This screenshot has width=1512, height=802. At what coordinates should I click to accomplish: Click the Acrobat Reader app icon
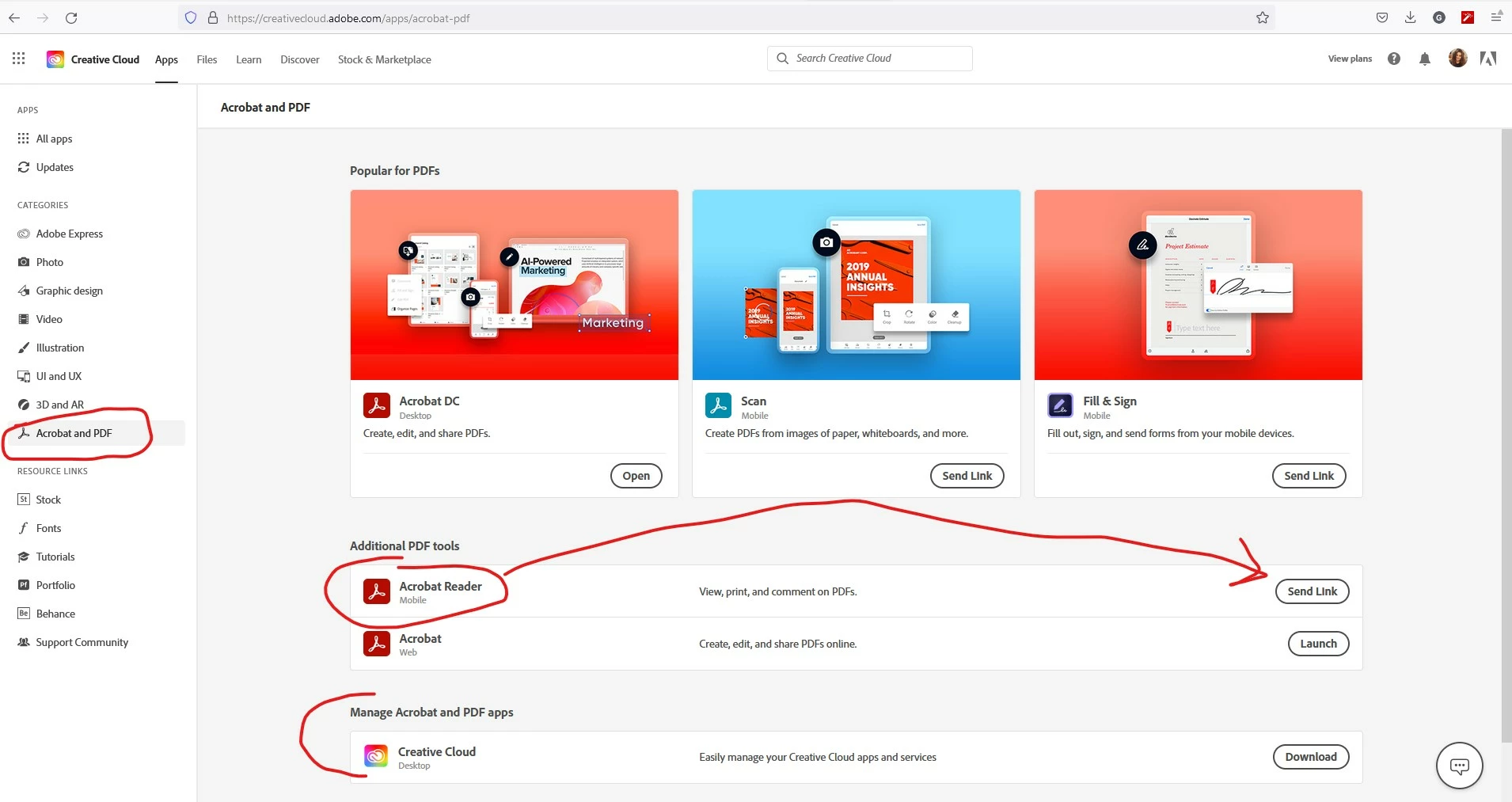377,591
